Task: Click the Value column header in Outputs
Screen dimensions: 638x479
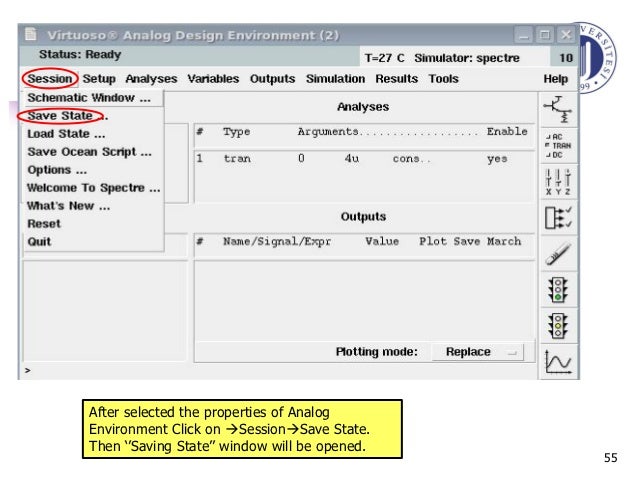Action: [x=382, y=241]
